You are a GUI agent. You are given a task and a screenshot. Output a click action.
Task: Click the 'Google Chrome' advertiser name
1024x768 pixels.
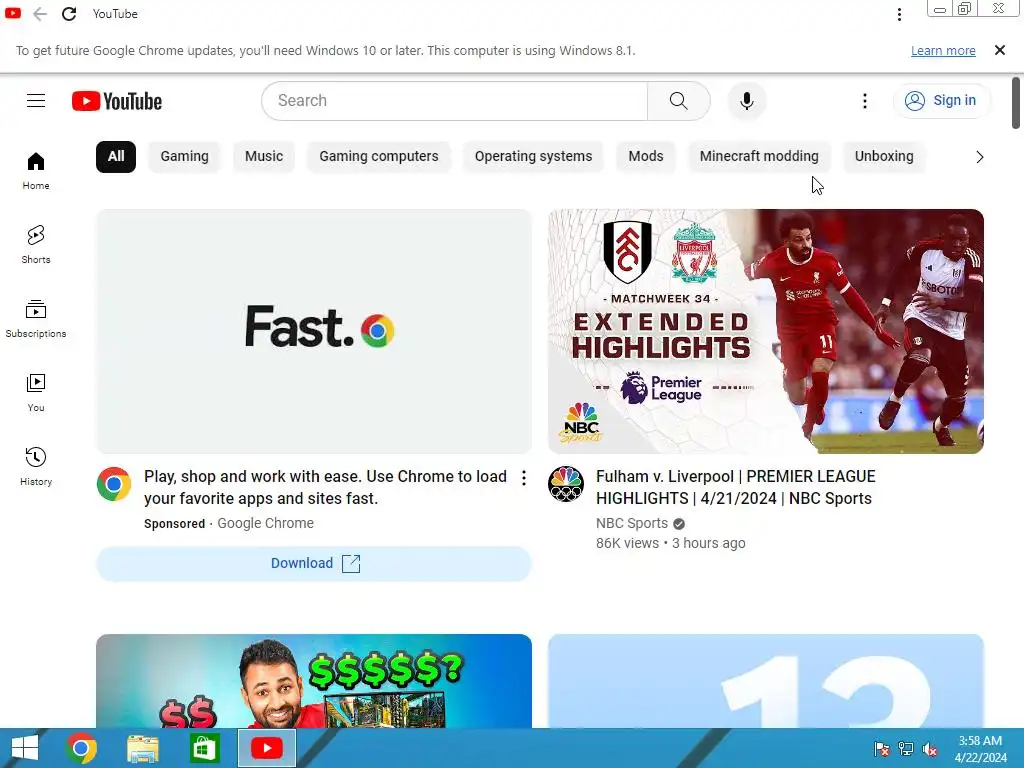(x=265, y=523)
